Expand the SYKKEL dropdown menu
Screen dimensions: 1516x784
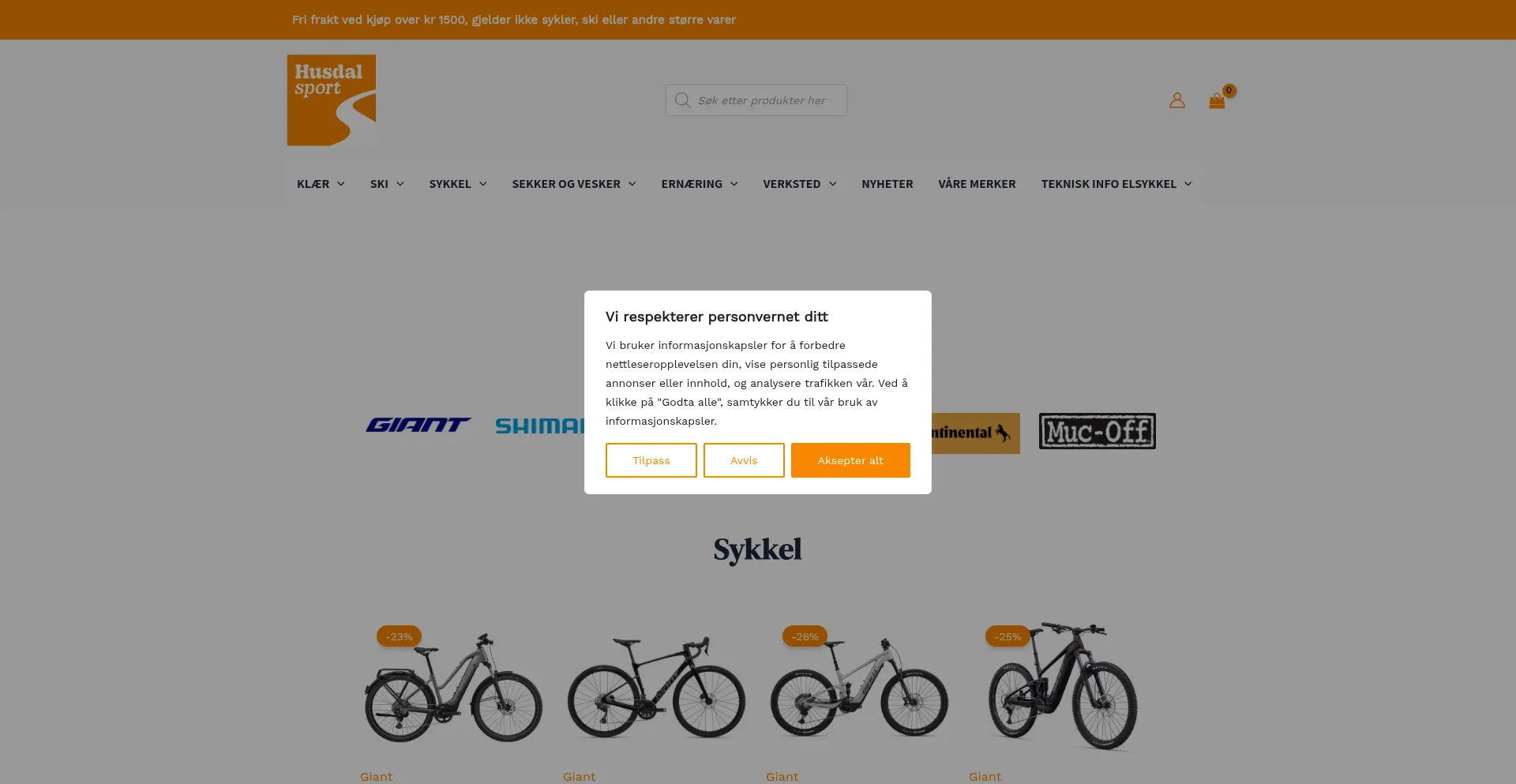click(458, 184)
